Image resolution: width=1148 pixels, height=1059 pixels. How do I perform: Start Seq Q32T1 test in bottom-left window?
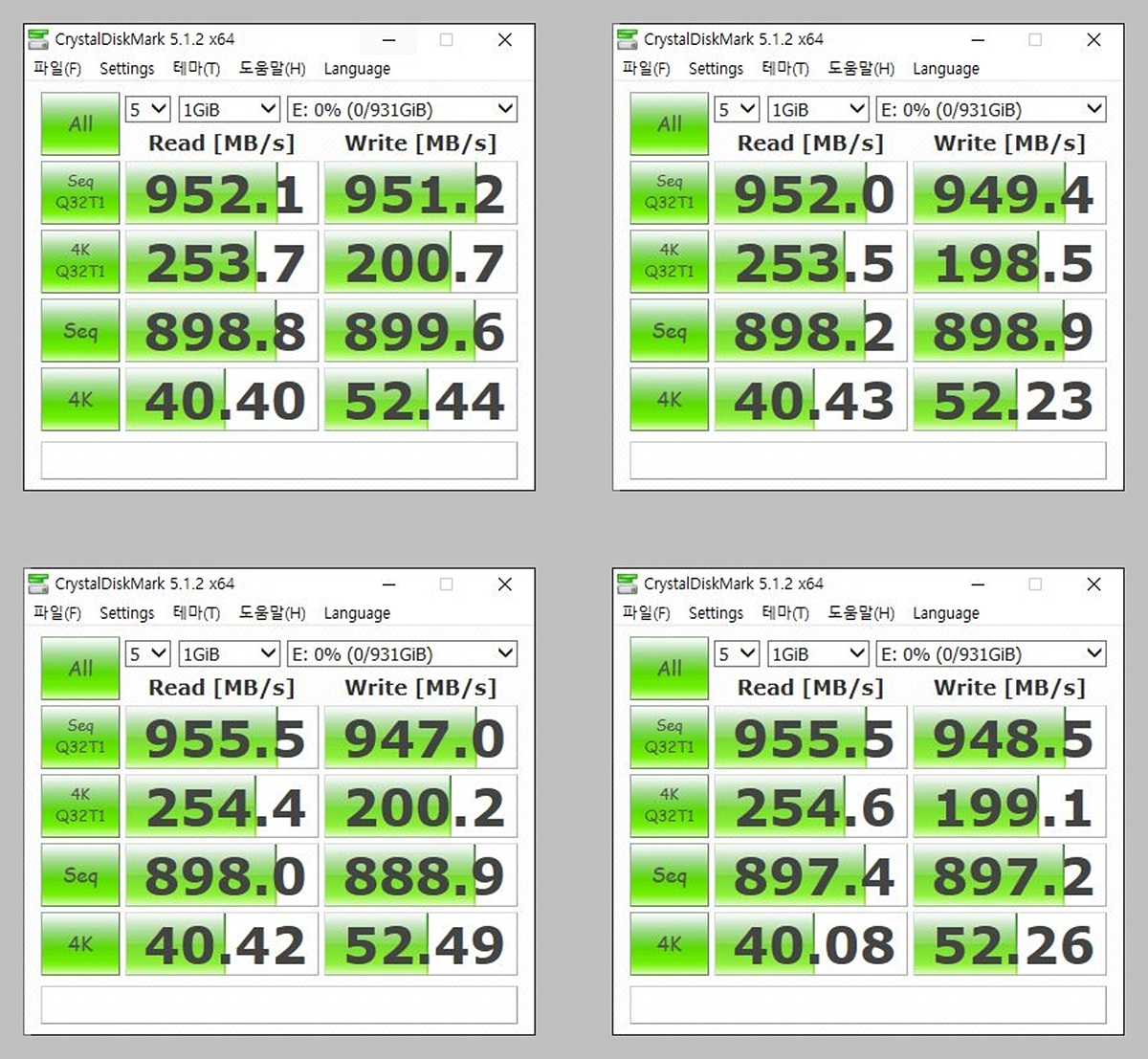(80, 737)
